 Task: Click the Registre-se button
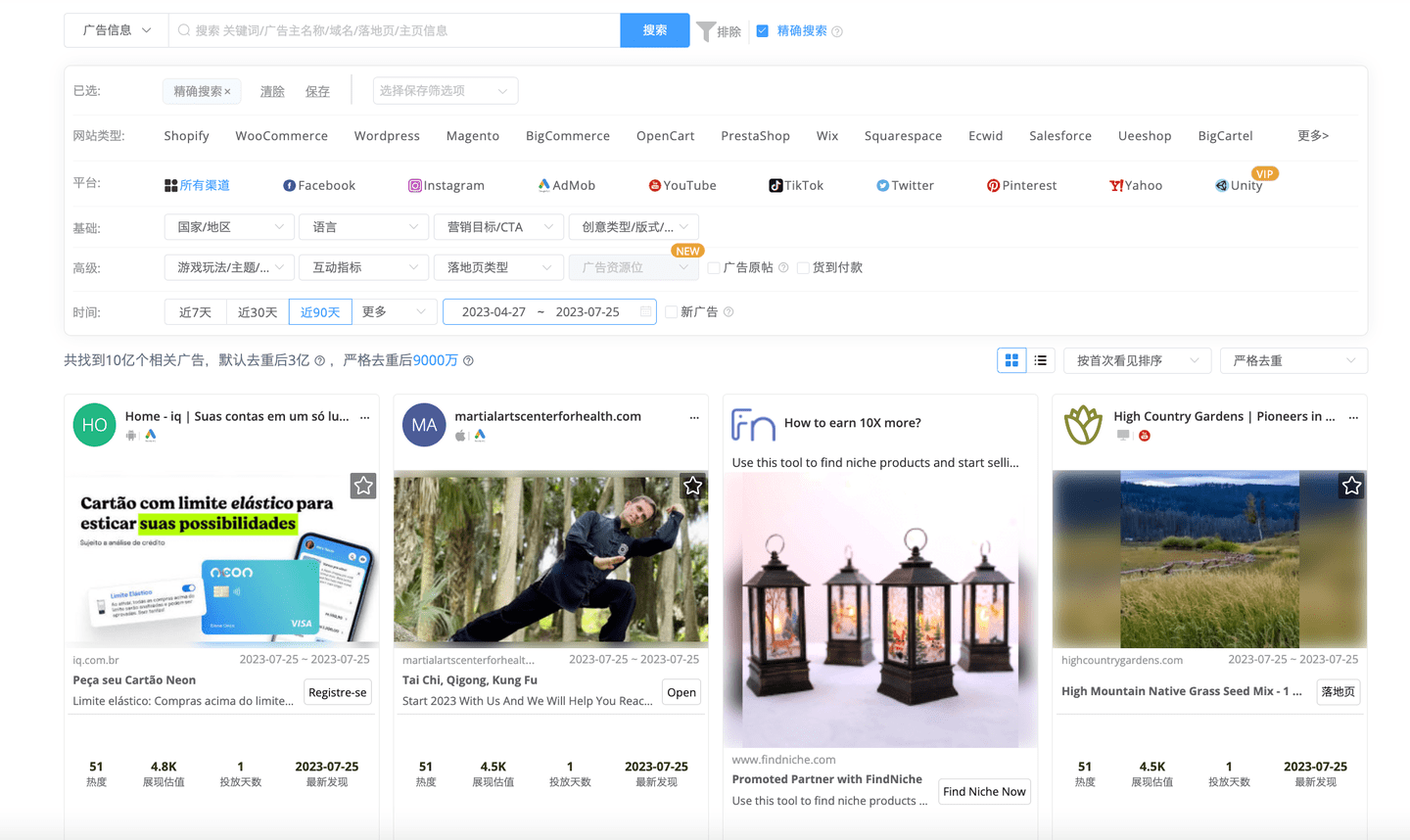click(338, 692)
